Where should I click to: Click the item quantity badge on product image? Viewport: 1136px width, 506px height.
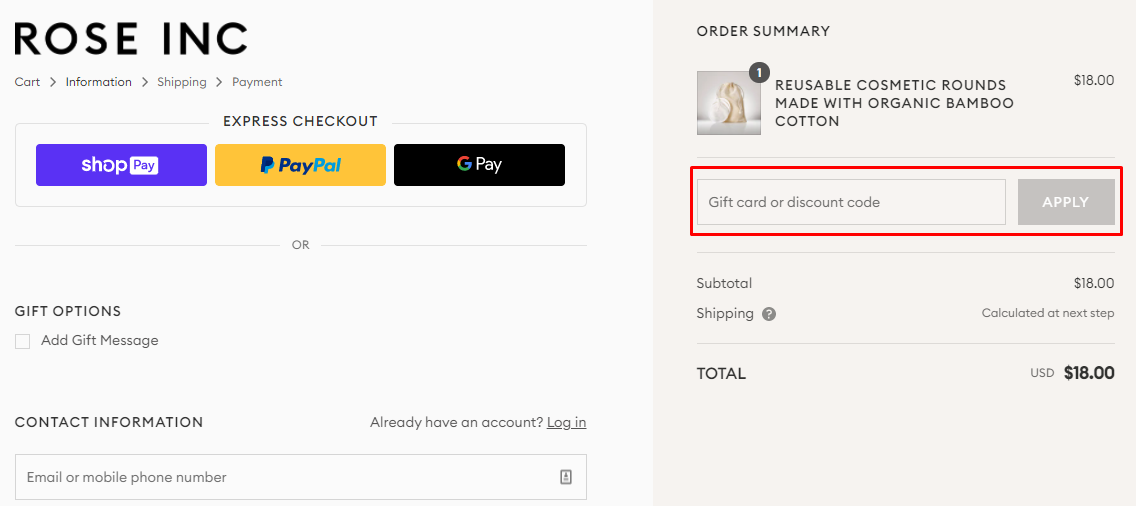point(759,72)
